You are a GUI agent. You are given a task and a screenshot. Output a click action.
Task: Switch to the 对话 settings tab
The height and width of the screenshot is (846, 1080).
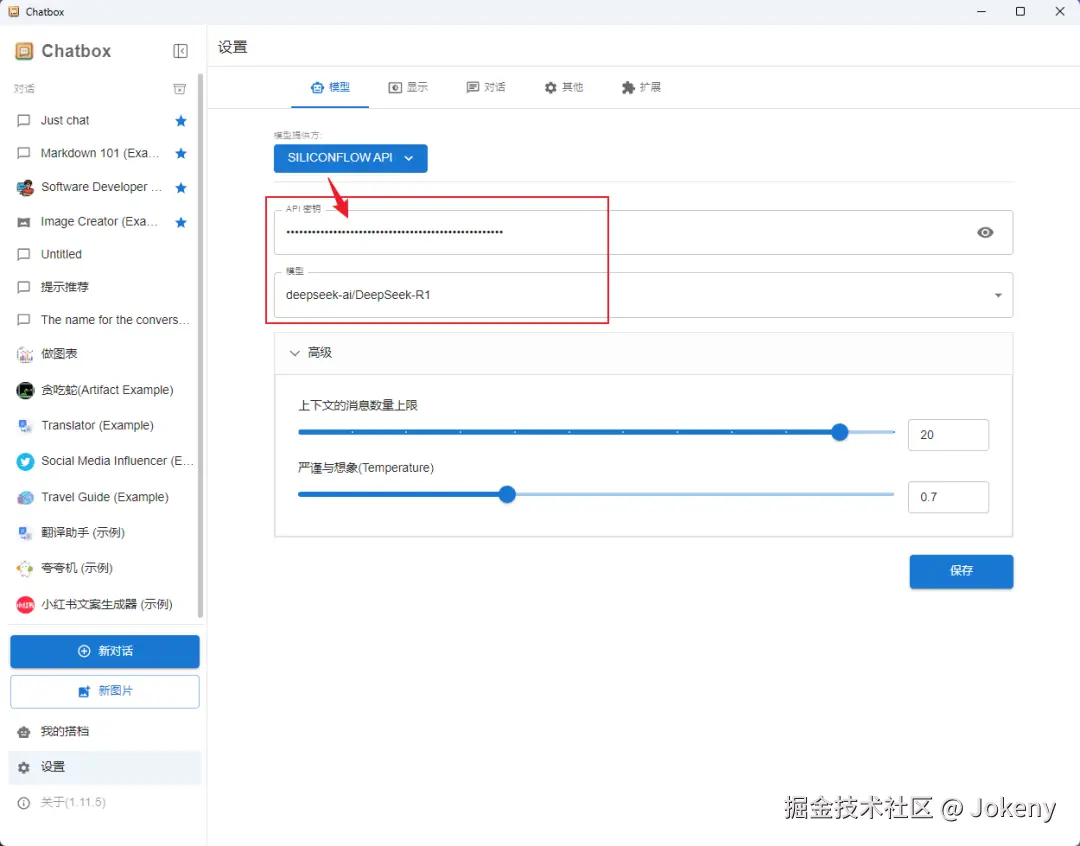tap(486, 87)
